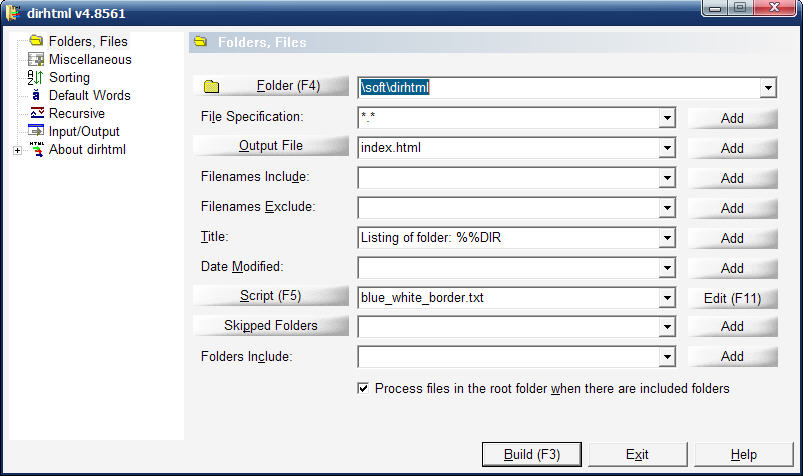Click the Sorting icon in sidebar
The height and width of the screenshot is (476, 803).
click(36, 78)
